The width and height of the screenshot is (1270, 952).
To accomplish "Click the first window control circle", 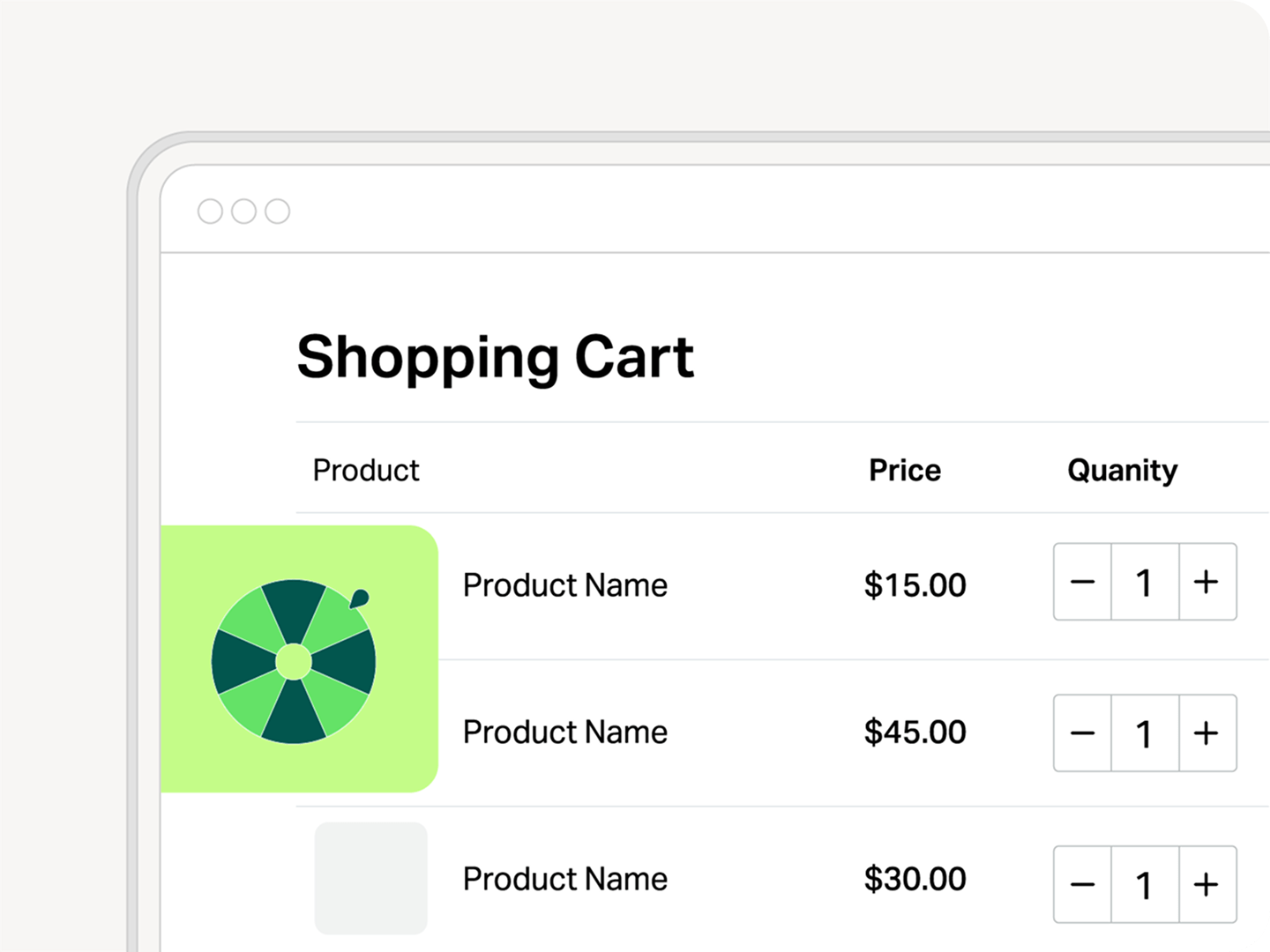I will point(210,212).
